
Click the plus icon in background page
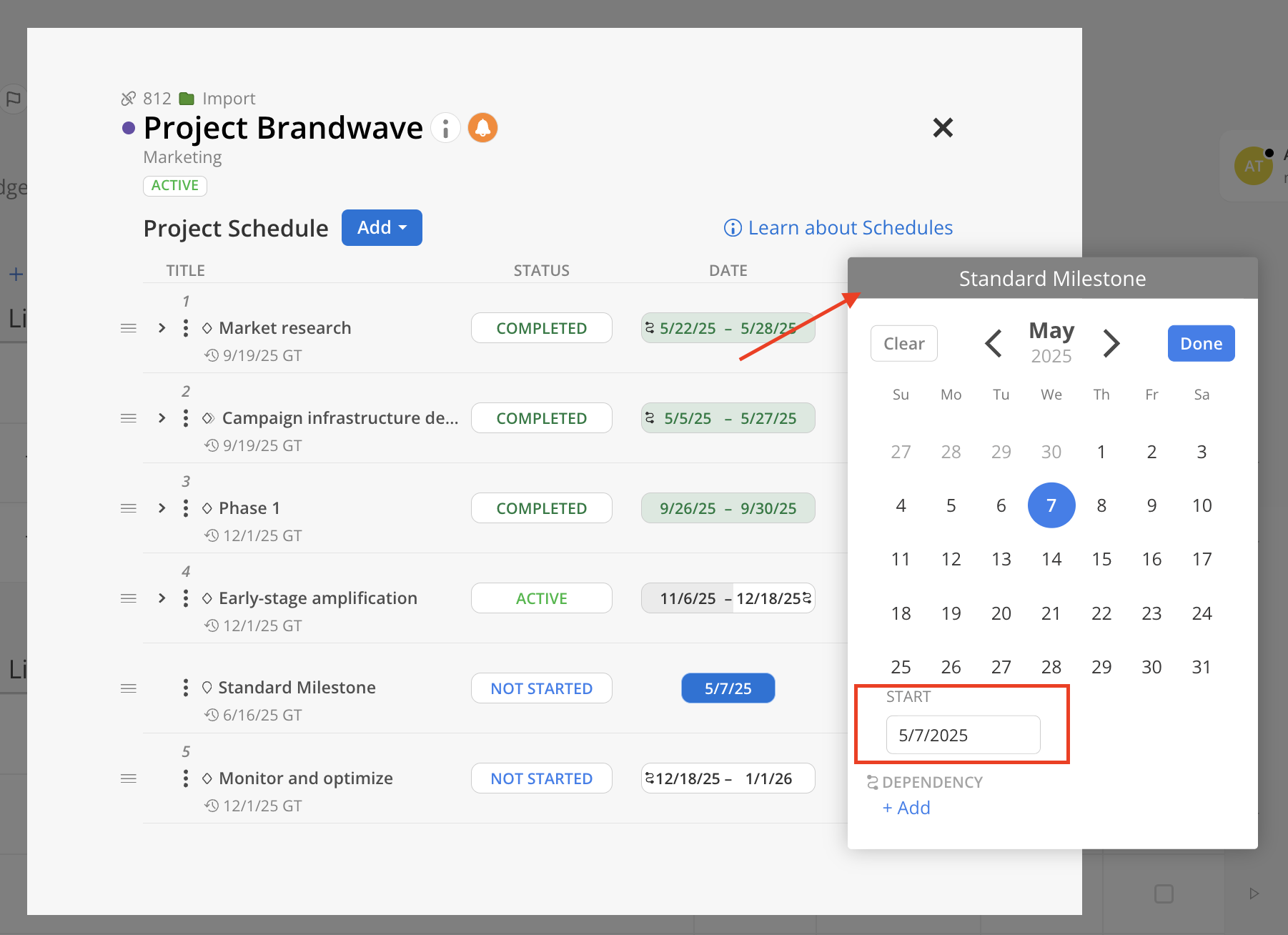(x=16, y=274)
